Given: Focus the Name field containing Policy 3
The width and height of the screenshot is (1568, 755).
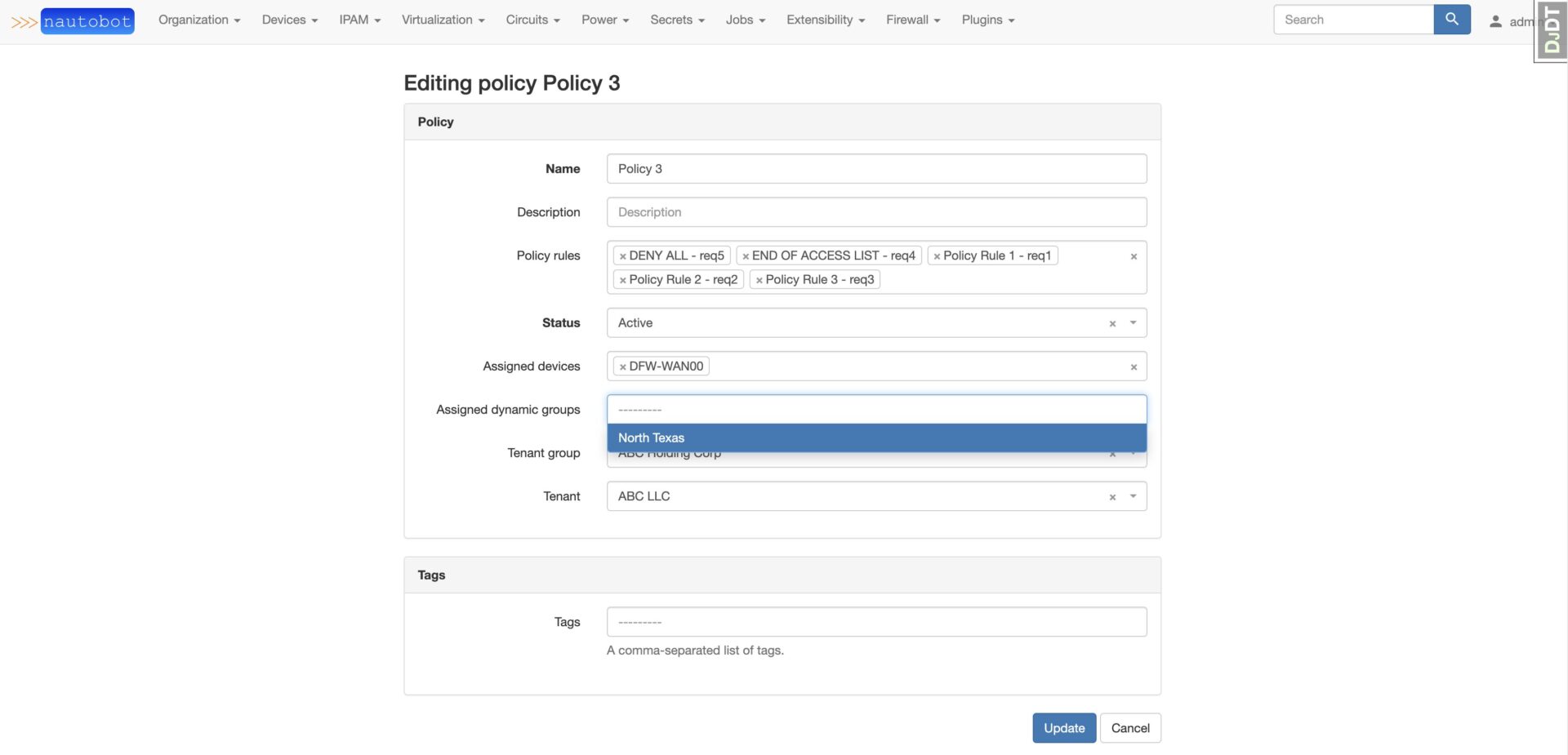Looking at the screenshot, I should tap(876, 169).
